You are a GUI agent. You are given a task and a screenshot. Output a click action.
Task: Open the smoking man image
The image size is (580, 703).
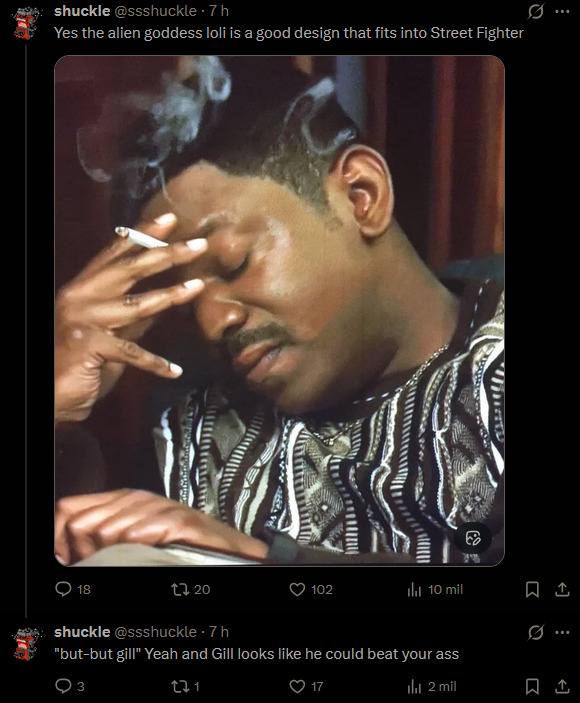[x=279, y=310]
